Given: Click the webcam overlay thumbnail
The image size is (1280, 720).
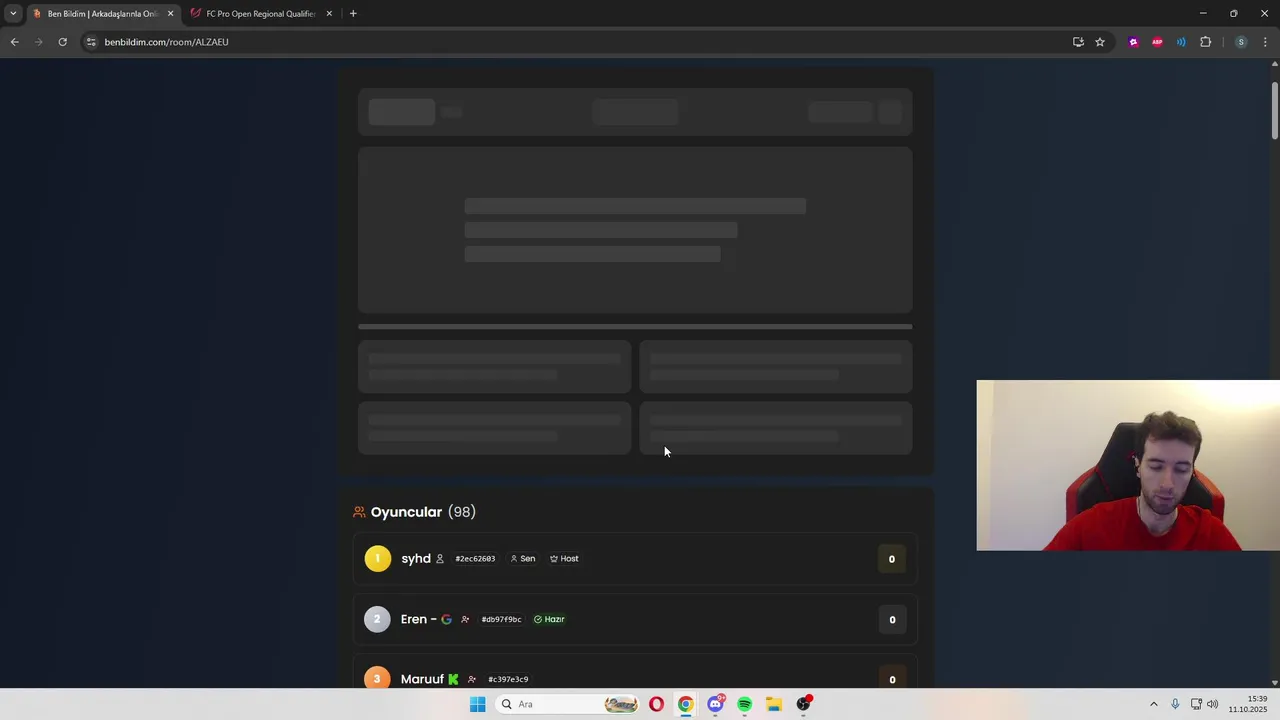Looking at the screenshot, I should click(1128, 465).
